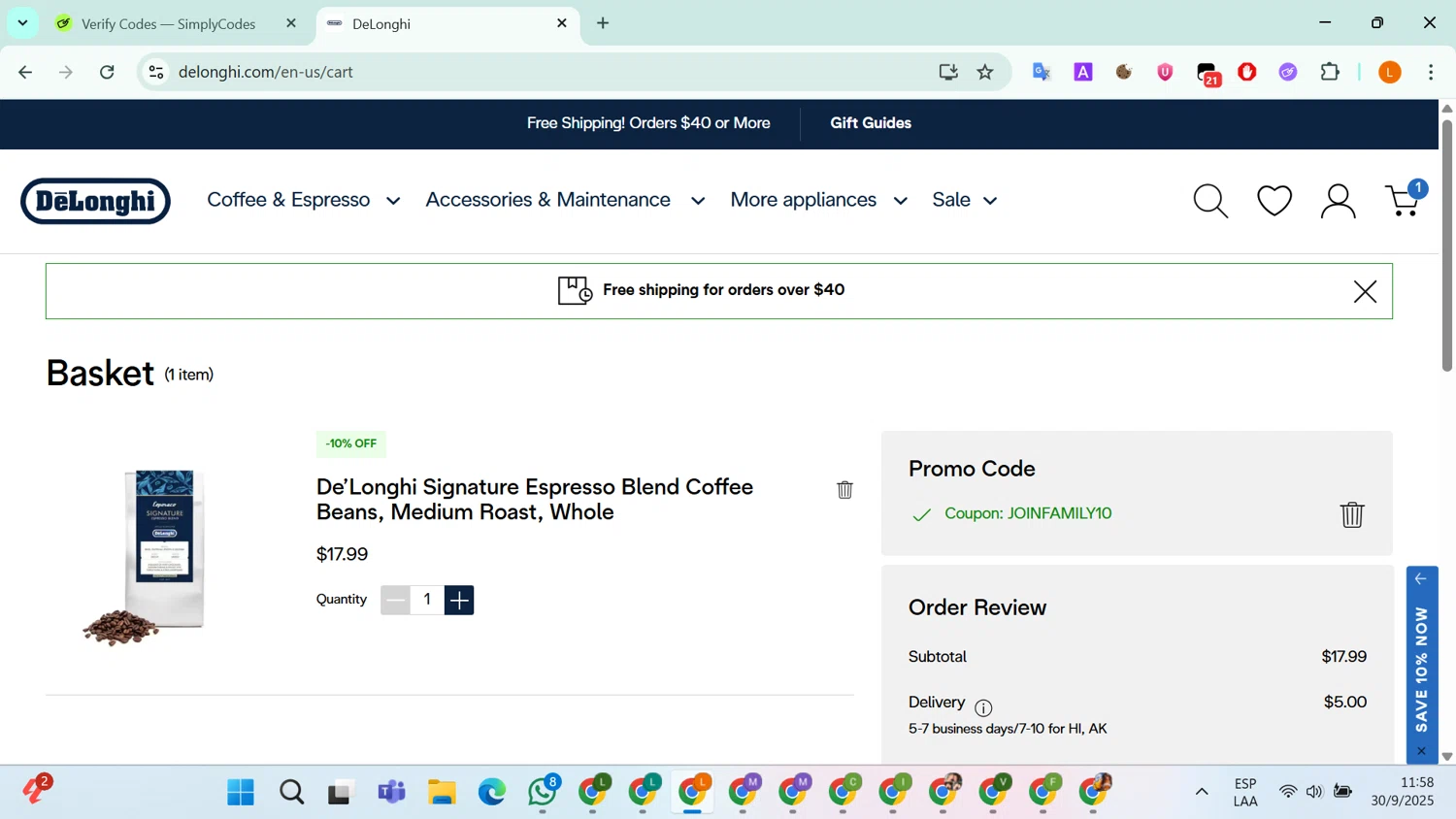
Task: Open the cookie extension icon
Action: pyautogui.click(x=1124, y=72)
